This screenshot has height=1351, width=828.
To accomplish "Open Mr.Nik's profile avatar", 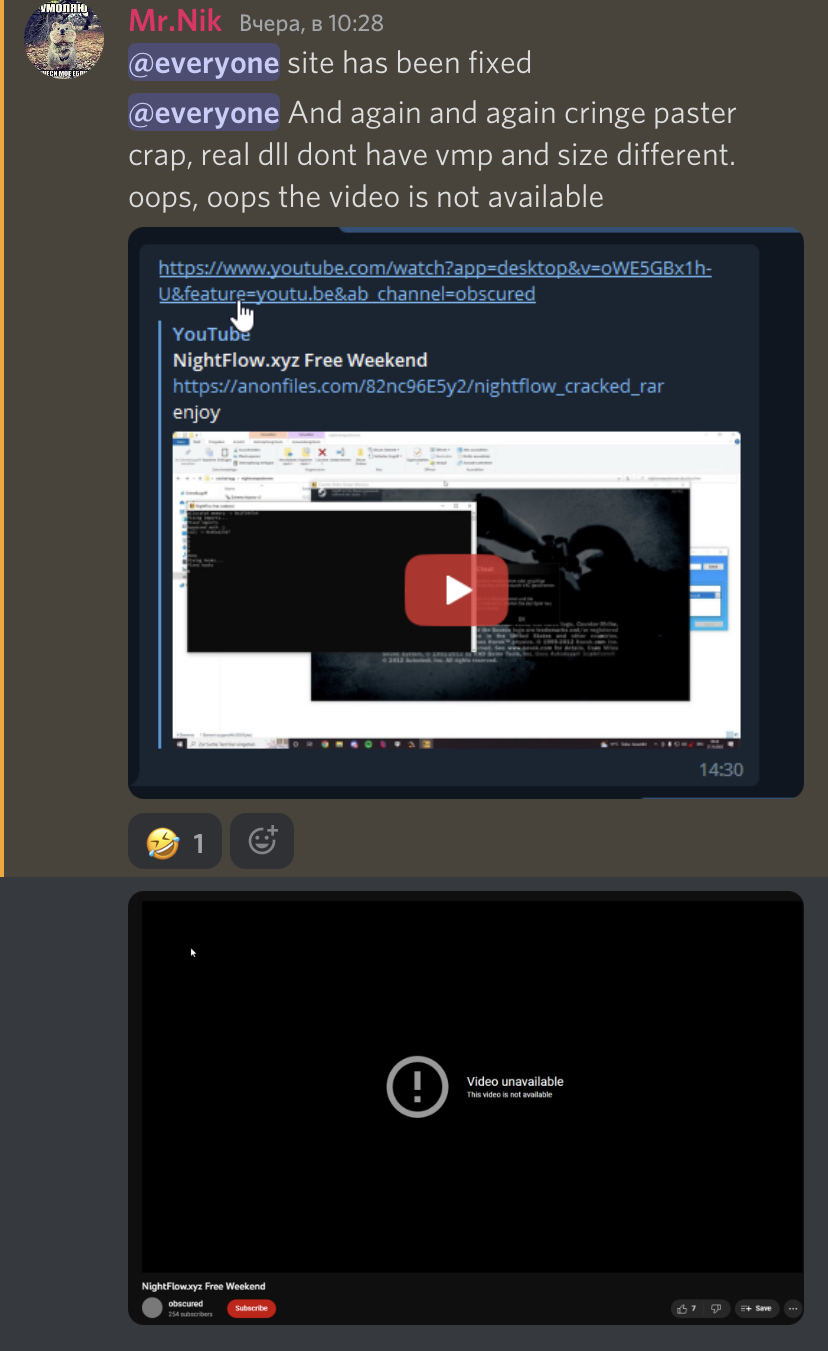I will click(x=64, y=41).
